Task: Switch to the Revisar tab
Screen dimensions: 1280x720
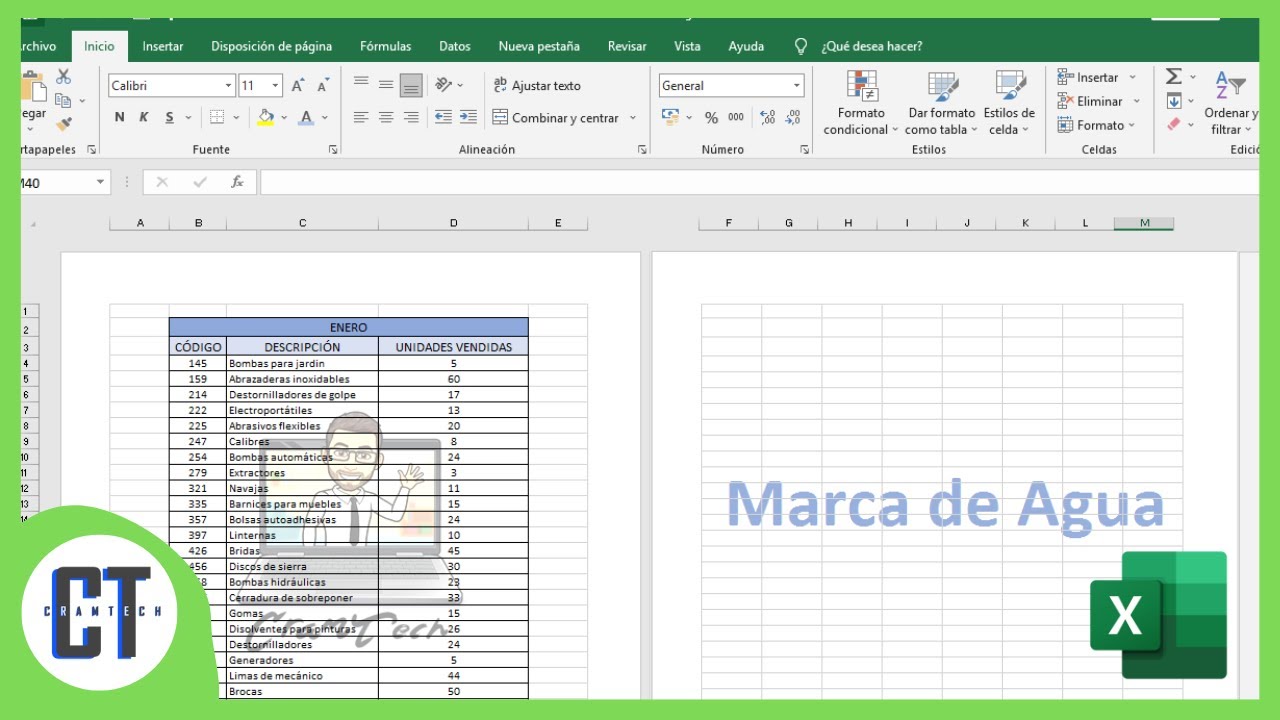Action: tap(627, 46)
